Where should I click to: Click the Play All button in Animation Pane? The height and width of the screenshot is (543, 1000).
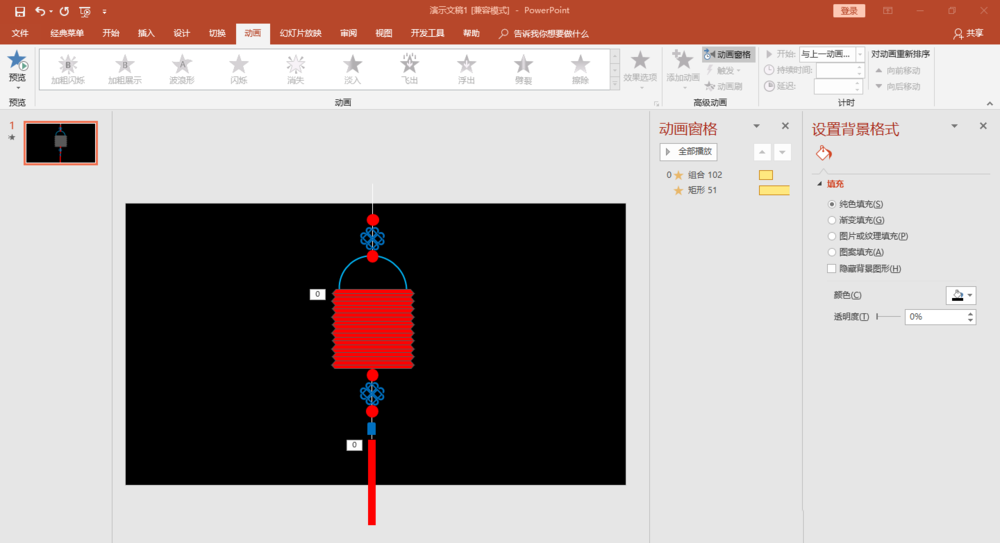click(x=688, y=152)
